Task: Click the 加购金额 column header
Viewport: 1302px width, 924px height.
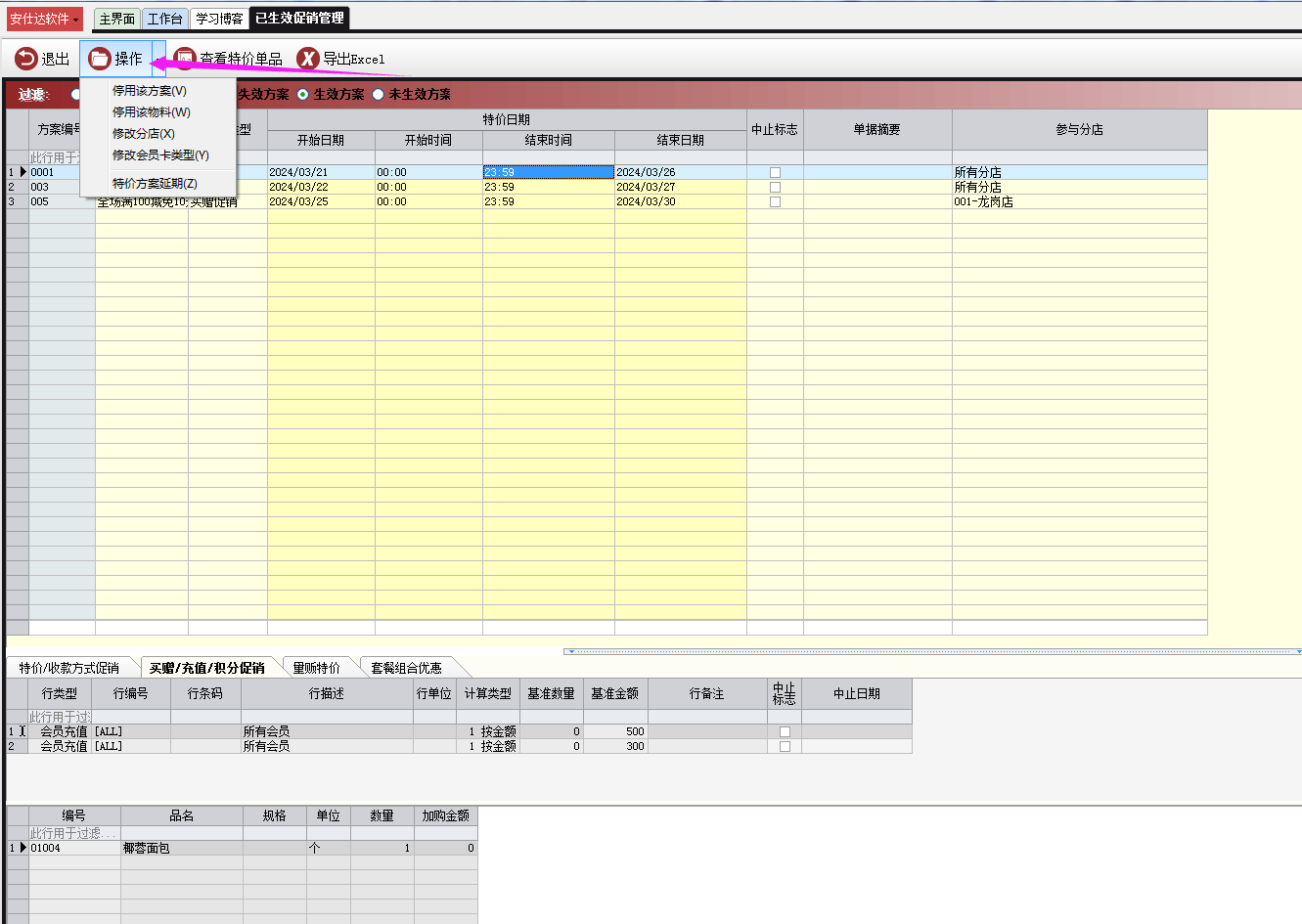Action: coord(446,815)
